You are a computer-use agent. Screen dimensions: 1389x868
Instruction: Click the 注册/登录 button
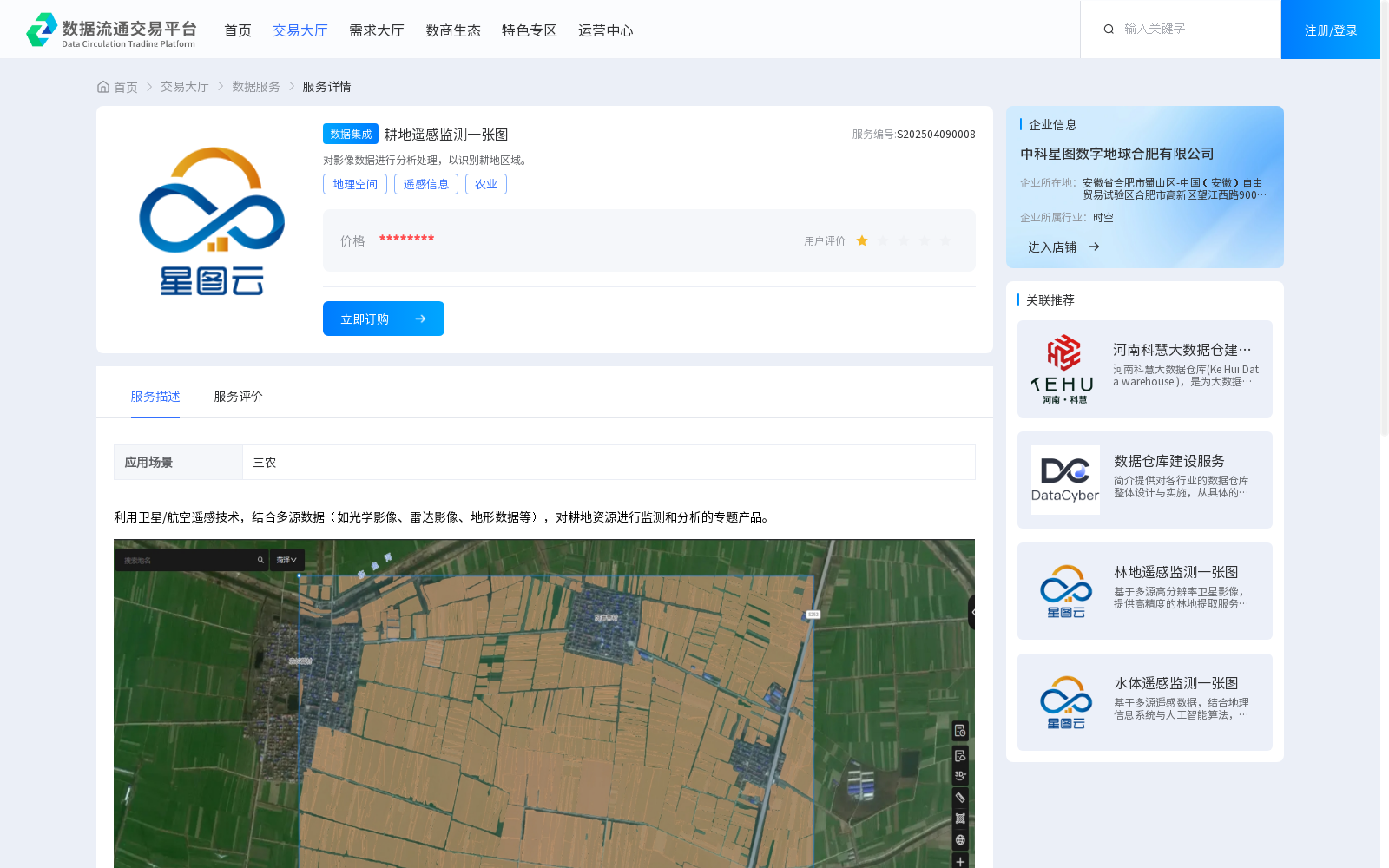(1331, 30)
